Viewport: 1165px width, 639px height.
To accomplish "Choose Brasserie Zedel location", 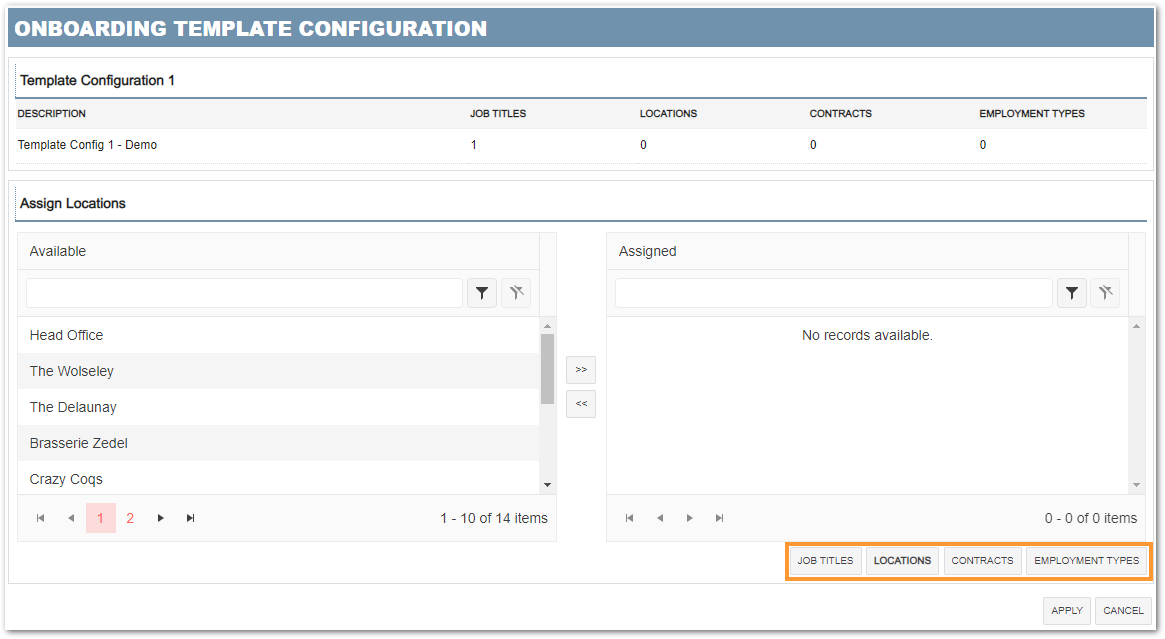I will [x=79, y=443].
